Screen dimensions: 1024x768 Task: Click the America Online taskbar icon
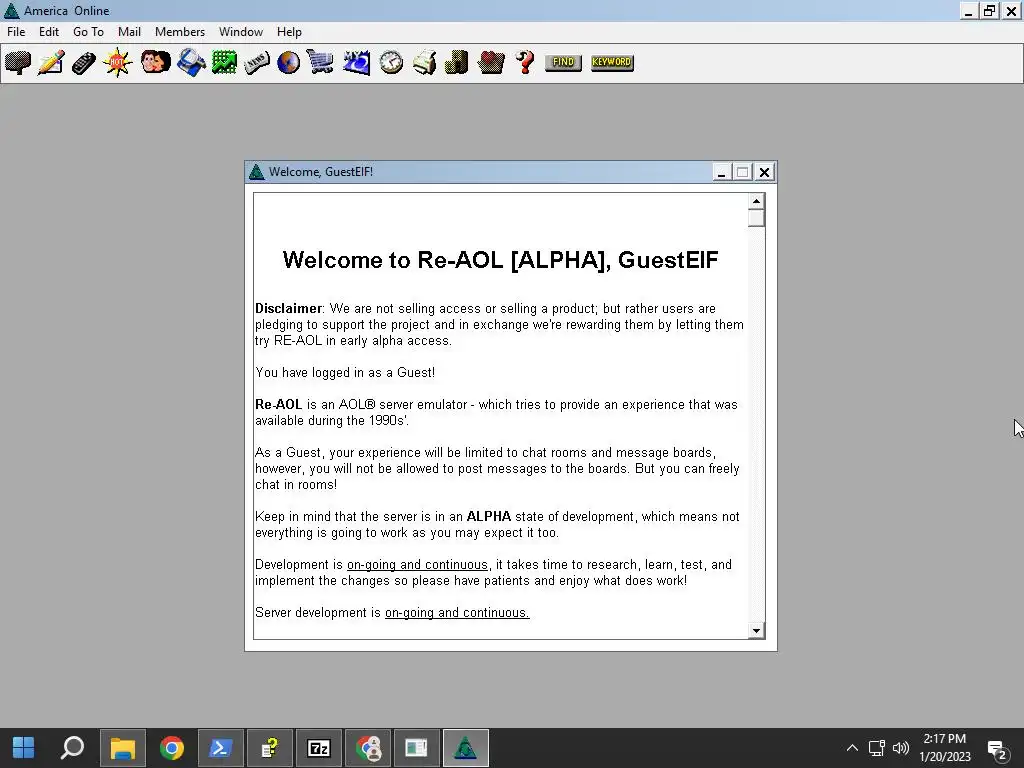coord(466,748)
